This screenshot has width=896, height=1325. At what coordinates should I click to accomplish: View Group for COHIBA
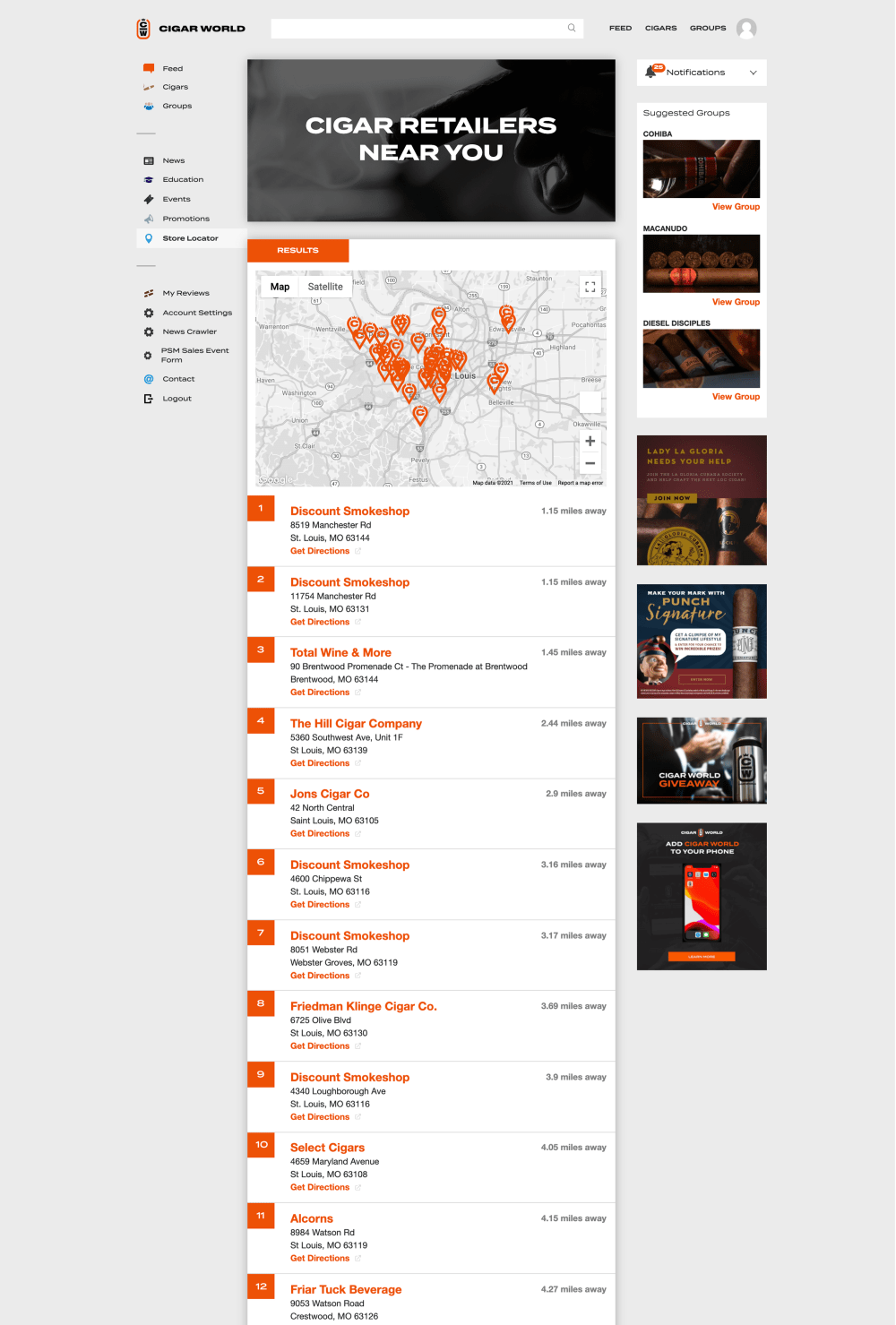[x=736, y=207]
